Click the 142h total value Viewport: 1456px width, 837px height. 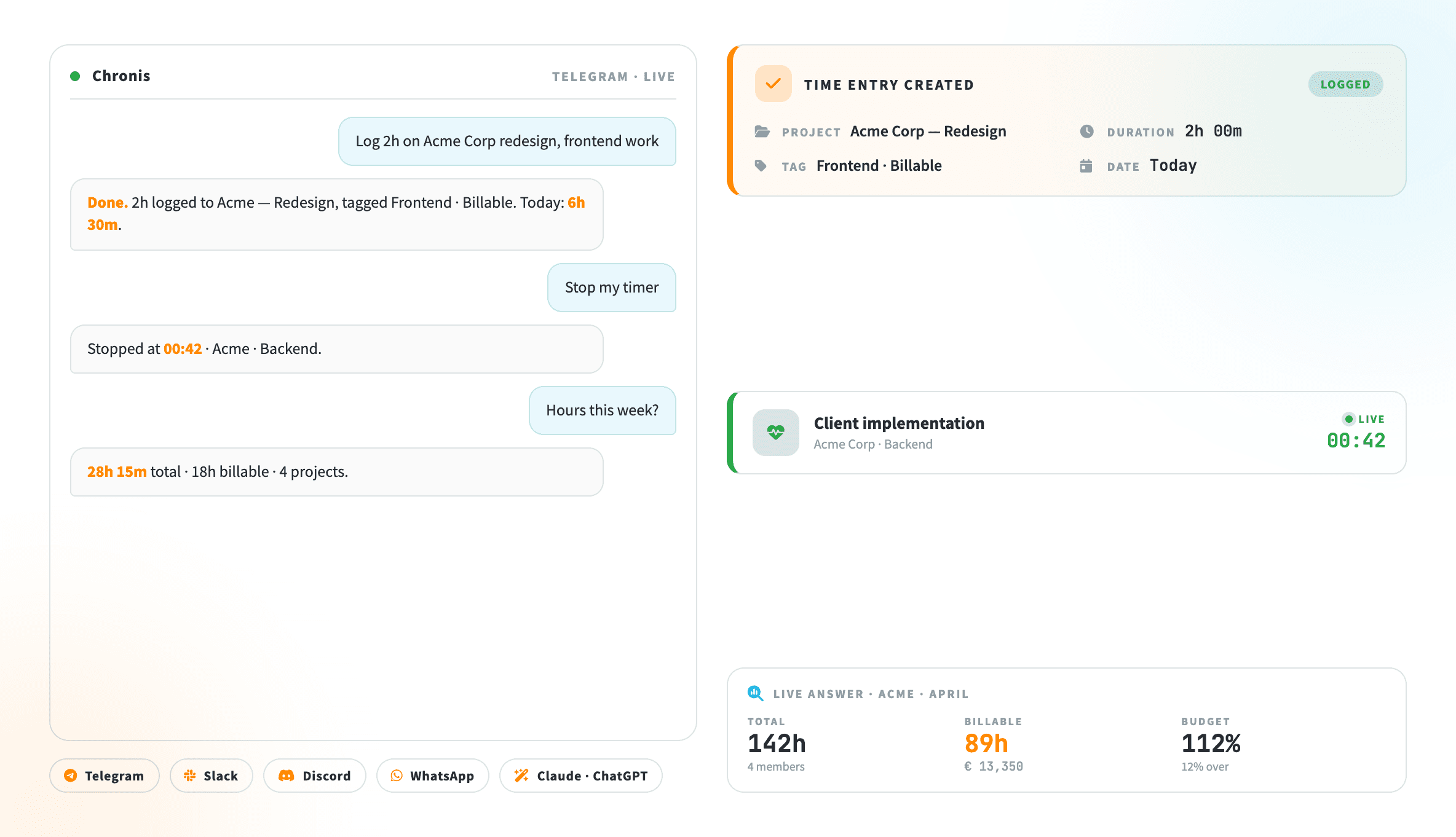coord(777,744)
